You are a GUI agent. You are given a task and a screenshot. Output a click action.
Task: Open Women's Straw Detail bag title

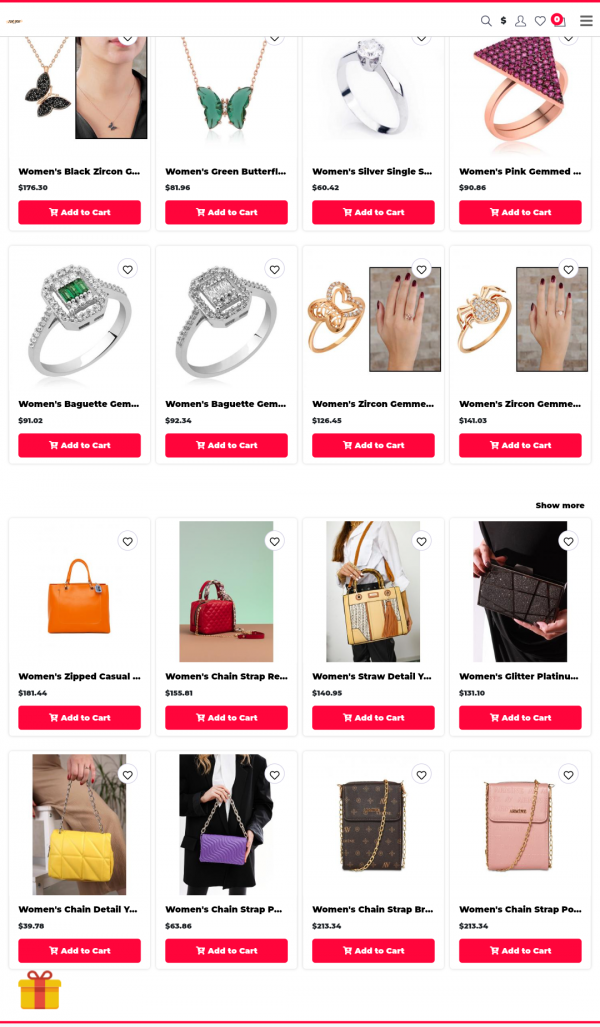(373, 676)
